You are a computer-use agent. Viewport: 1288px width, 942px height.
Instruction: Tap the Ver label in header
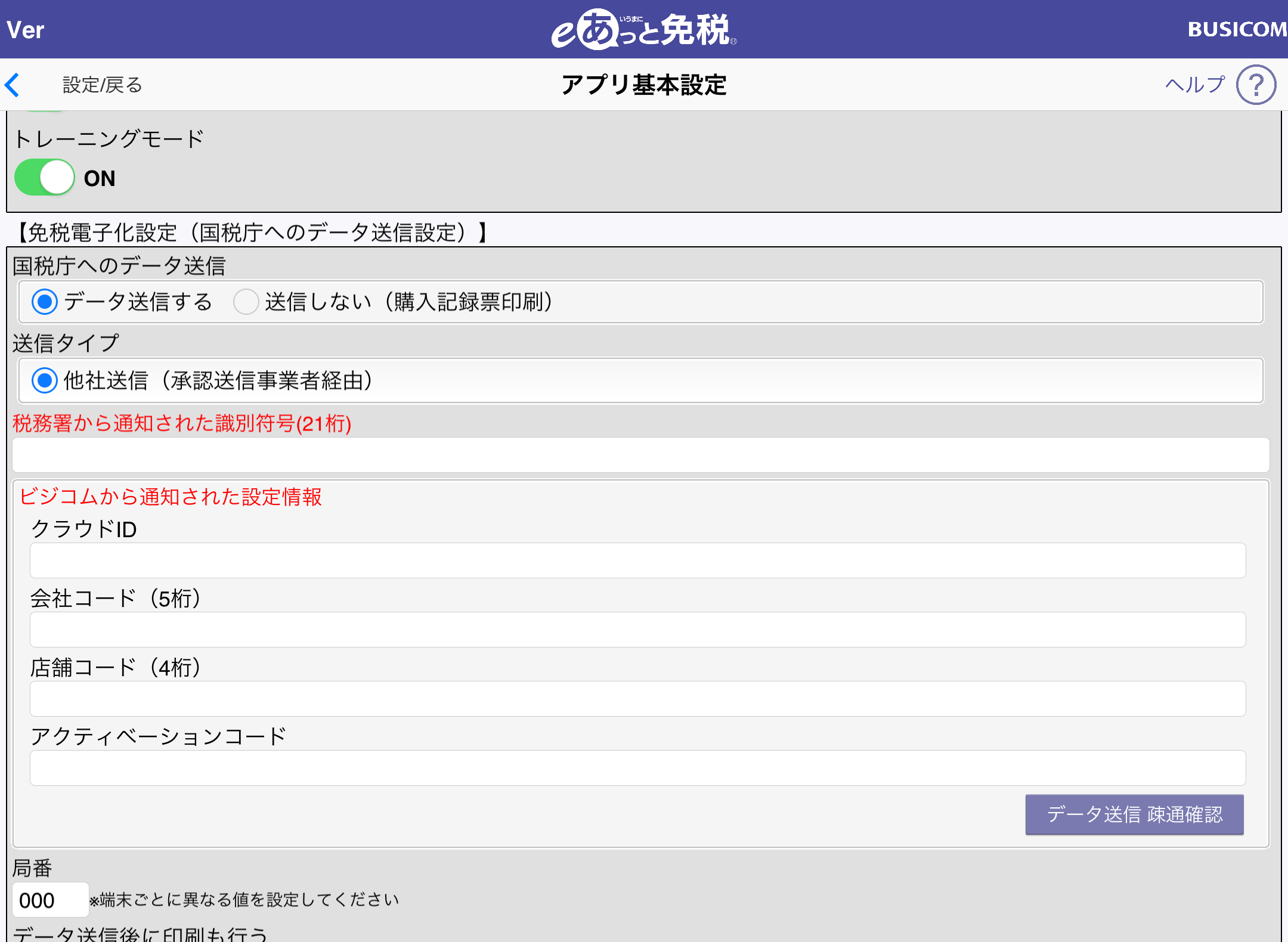[26, 30]
